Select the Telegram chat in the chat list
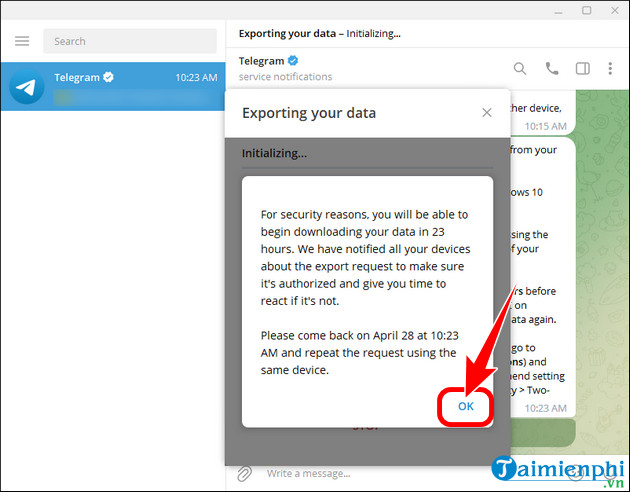This screenshot has height=492, width=630. (113, 87)
